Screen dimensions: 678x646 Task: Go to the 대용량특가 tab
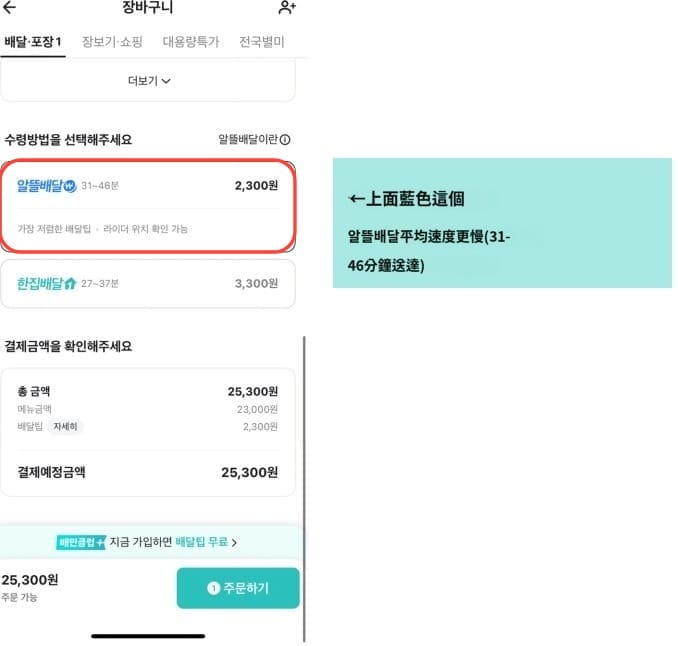point(190,42)
